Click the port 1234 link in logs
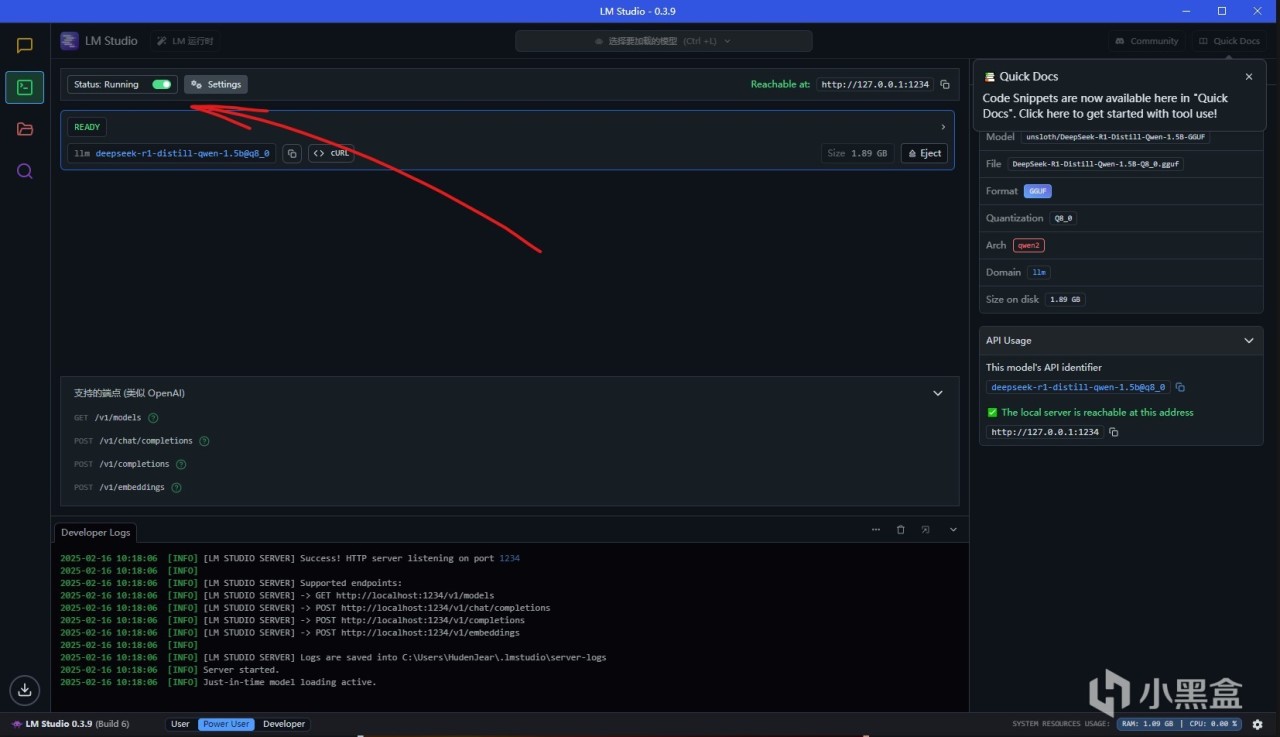Screen dimensions: 1280x737 (509, 558)
